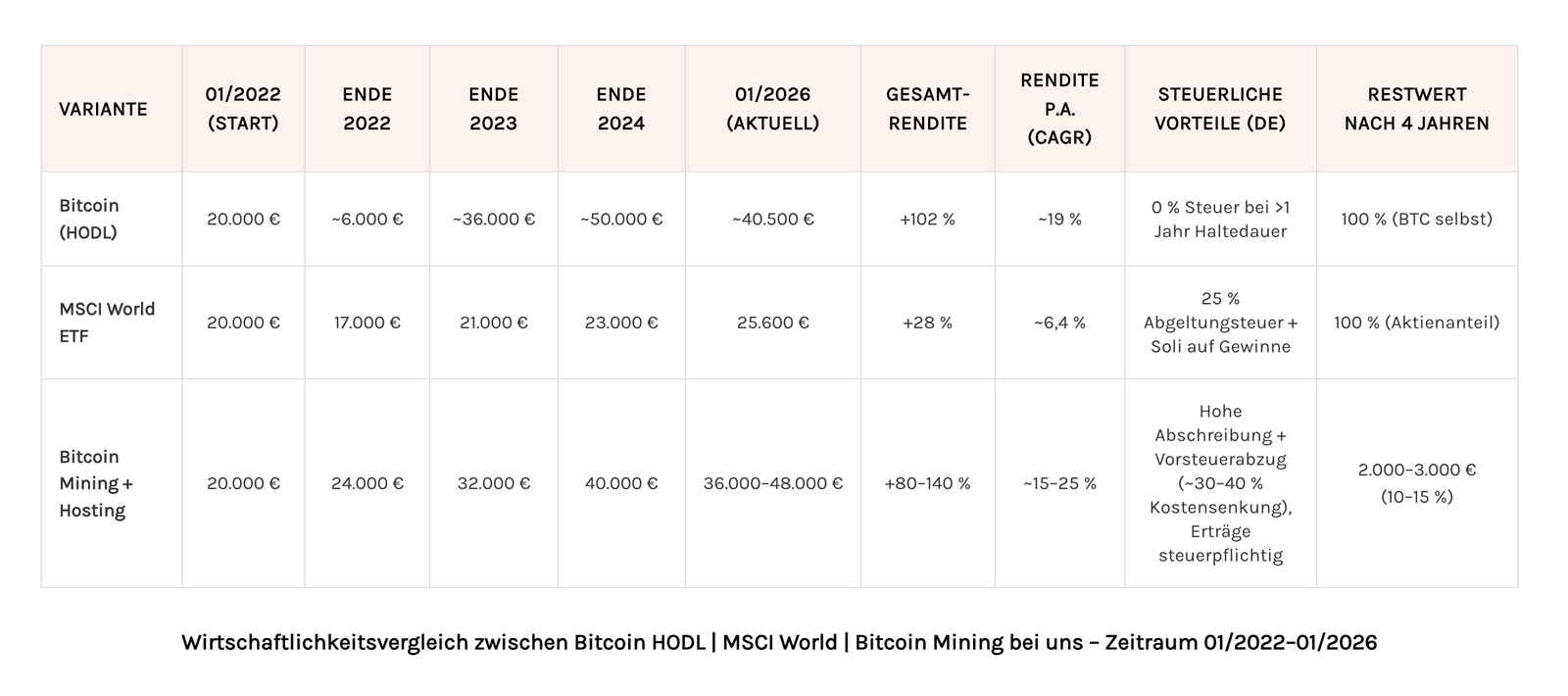The width and height of the screenshot is (1568, 696).
Task: Click the Wirtschaftlichkeitsvergleich caption below the table
Action: pos(779,643)
